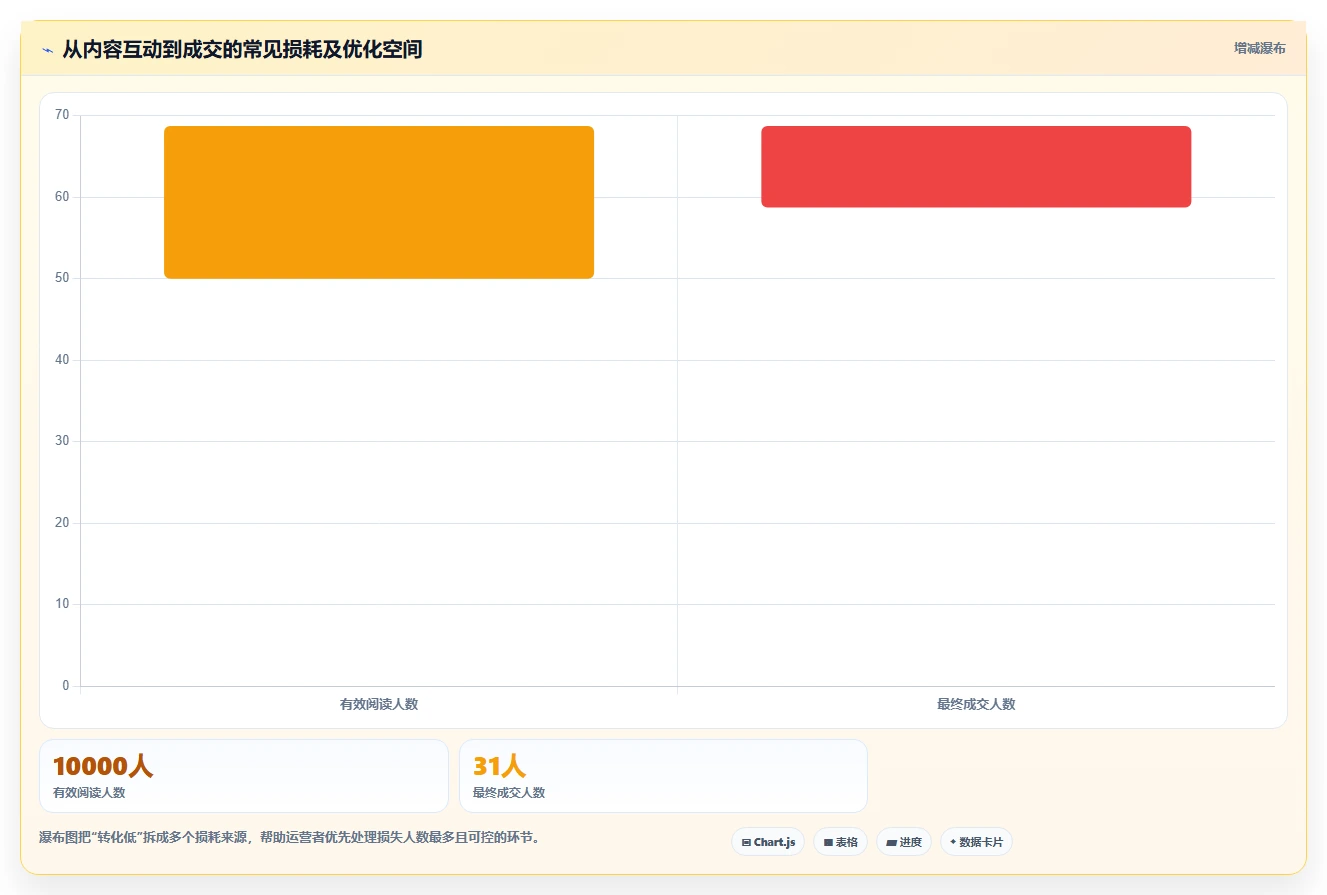Click the orange 有效阅读人数 bar
This screenshot has width=1327, height=895.
click(379, 202)
